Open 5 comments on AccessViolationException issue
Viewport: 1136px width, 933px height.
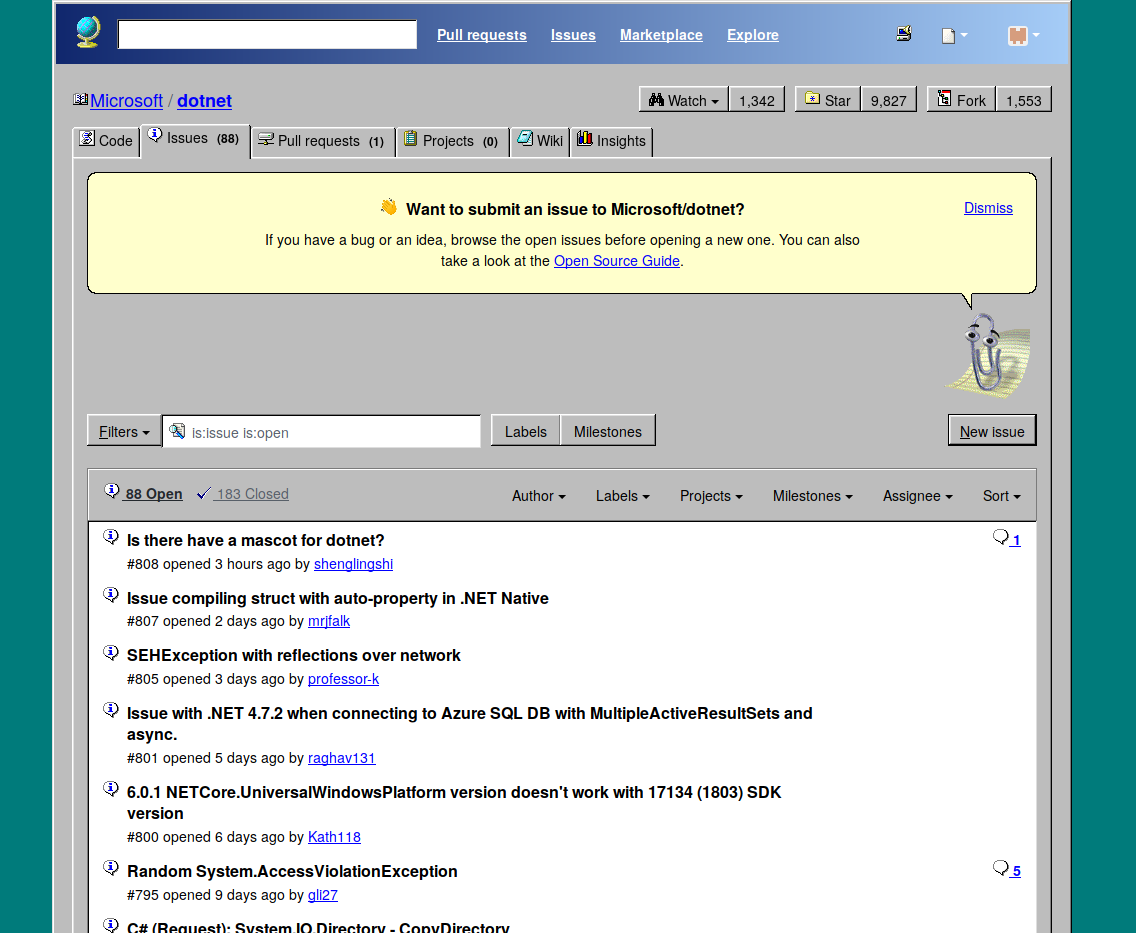click(1006, 869)
